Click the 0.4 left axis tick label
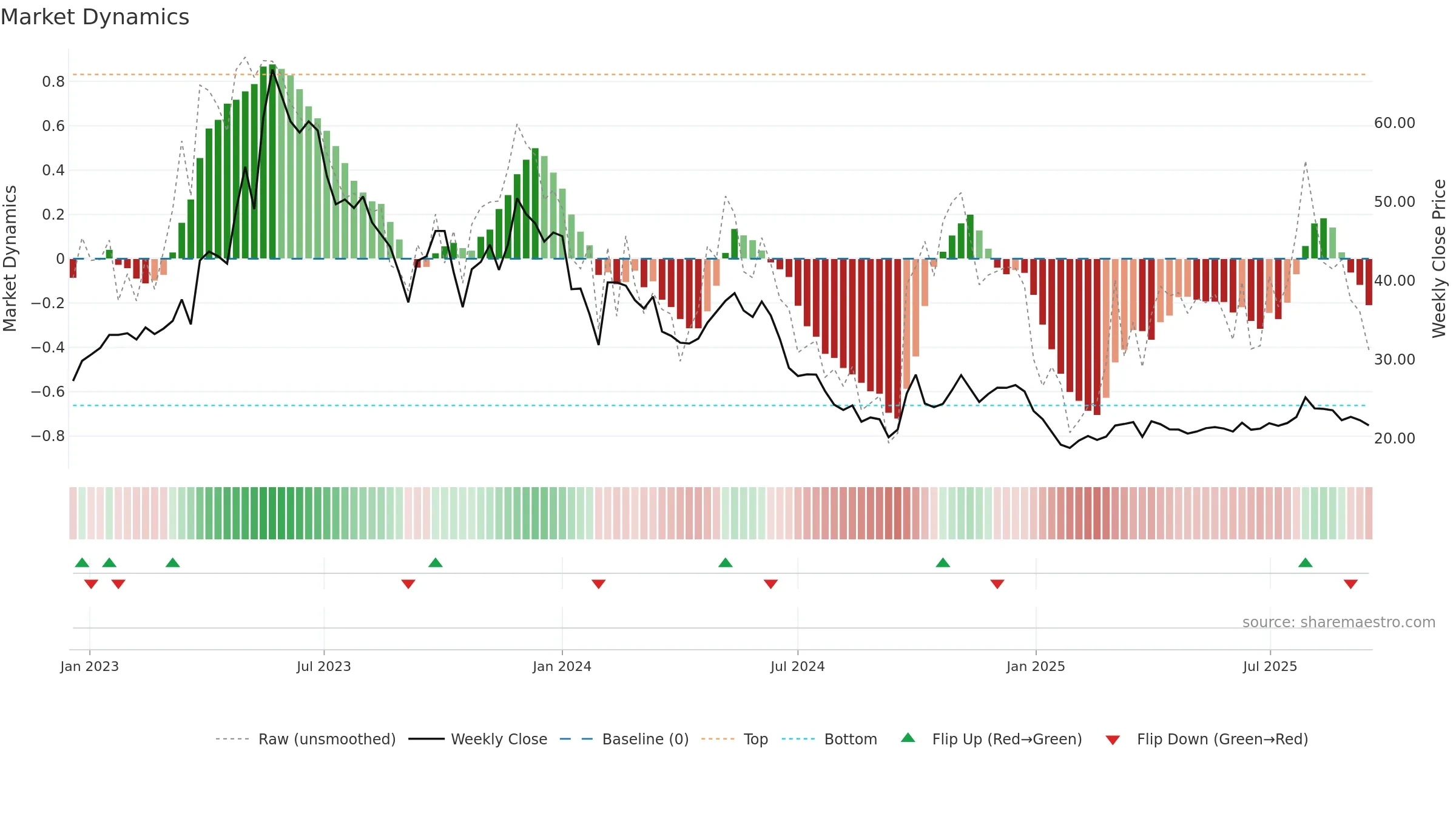 (x=53, y=170)
